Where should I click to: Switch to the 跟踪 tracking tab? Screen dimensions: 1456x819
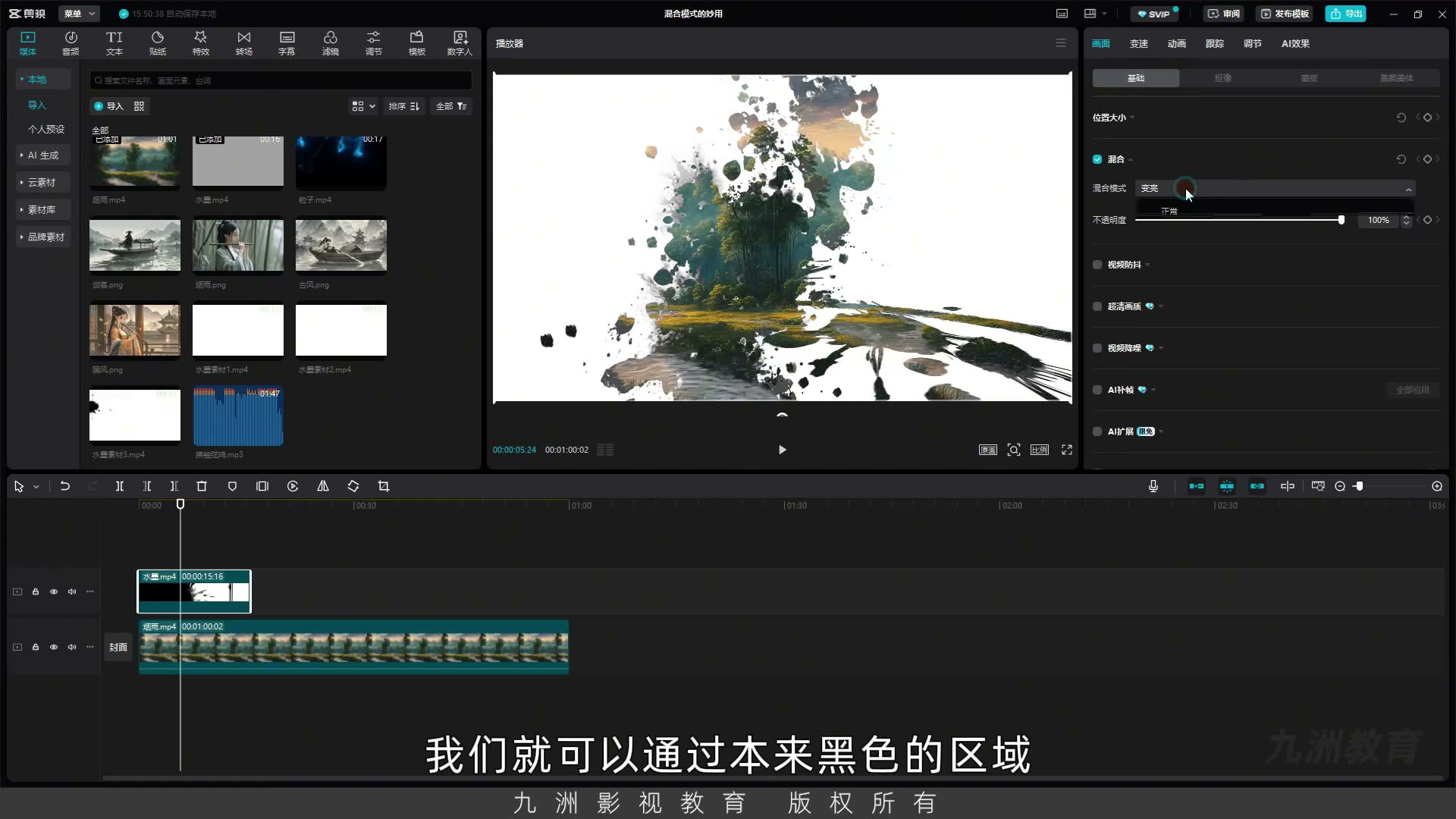(x=1215, y=43)
